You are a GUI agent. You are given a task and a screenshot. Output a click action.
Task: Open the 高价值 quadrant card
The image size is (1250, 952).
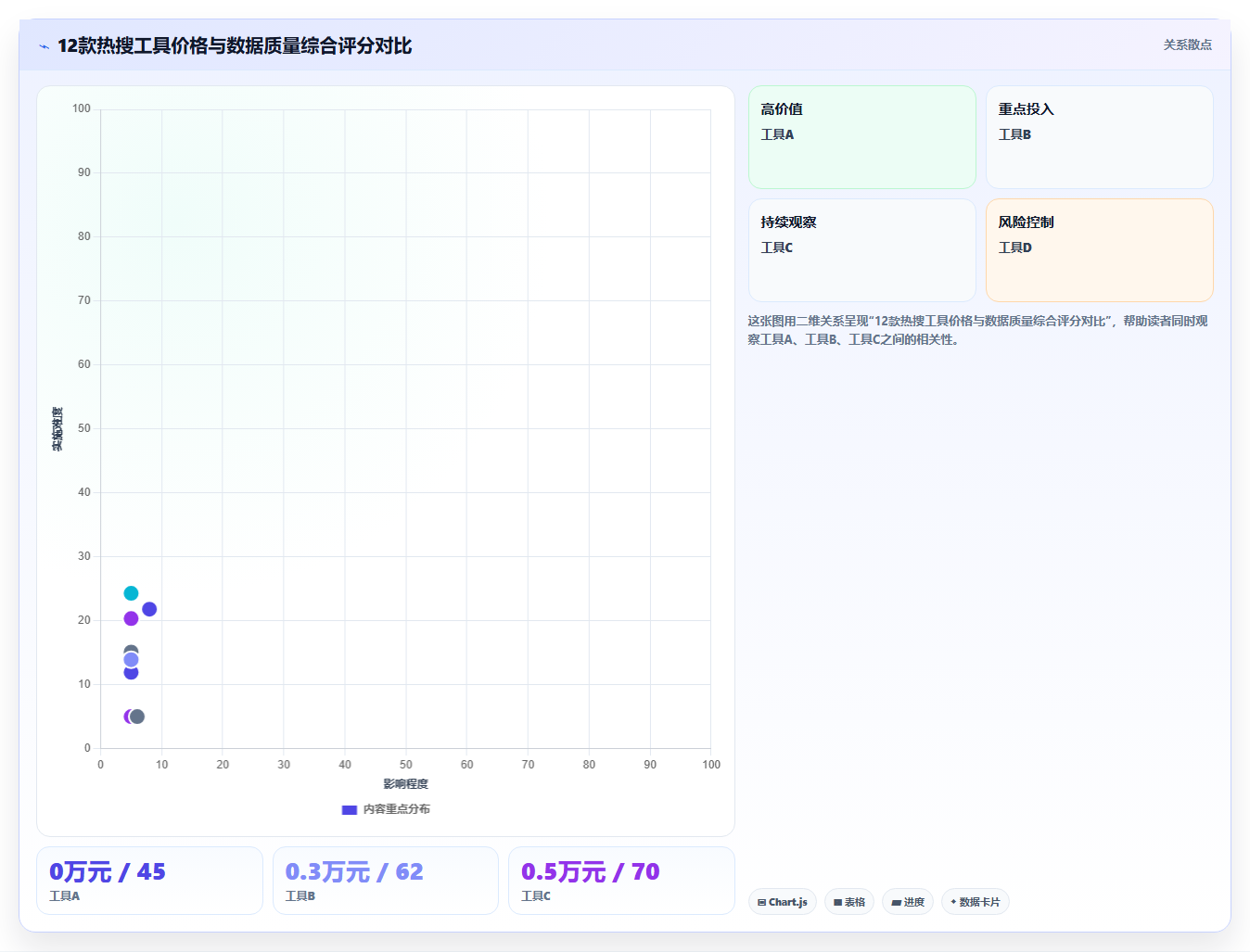[862, 137]
